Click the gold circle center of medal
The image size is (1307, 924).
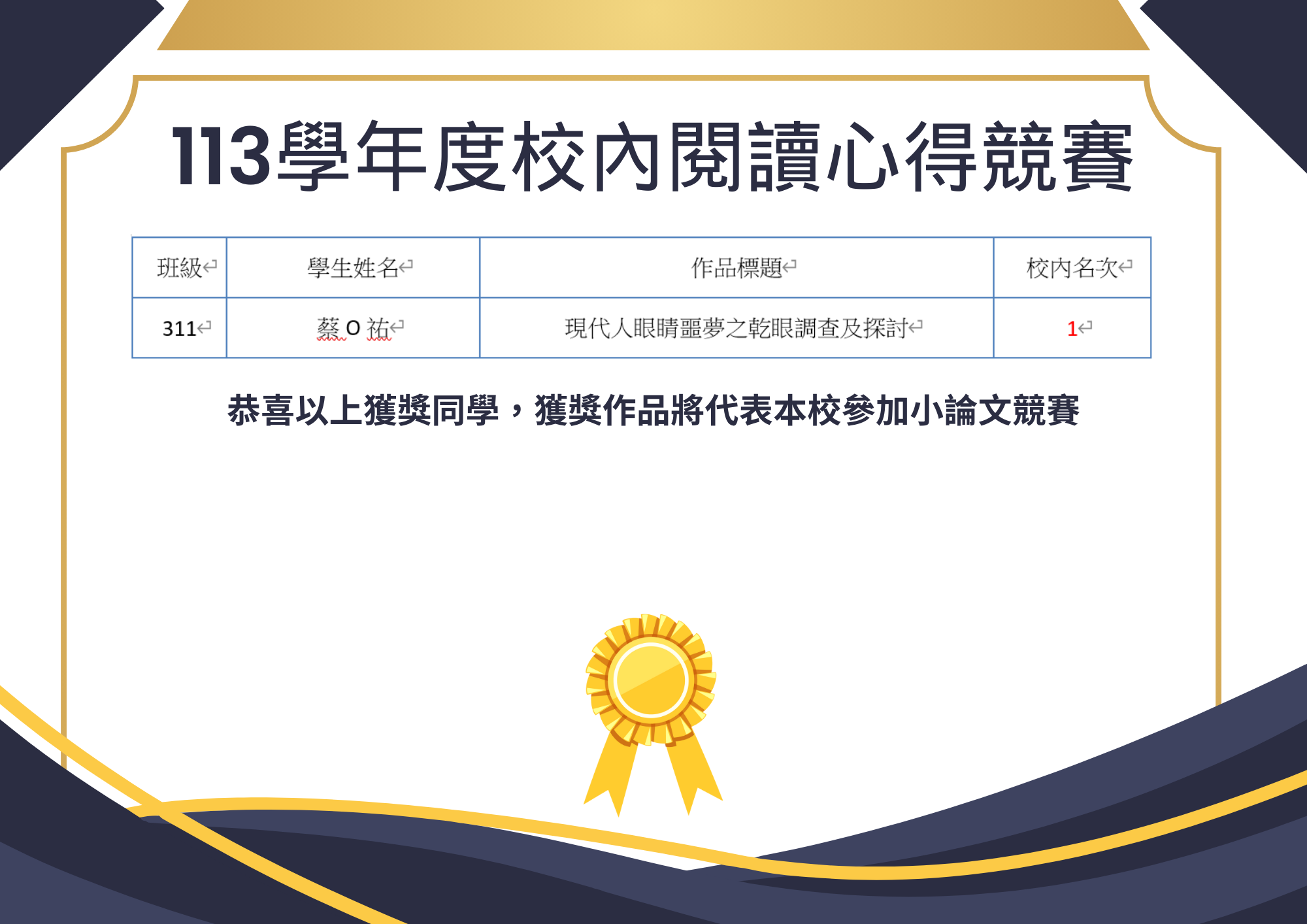coord(651,680)
